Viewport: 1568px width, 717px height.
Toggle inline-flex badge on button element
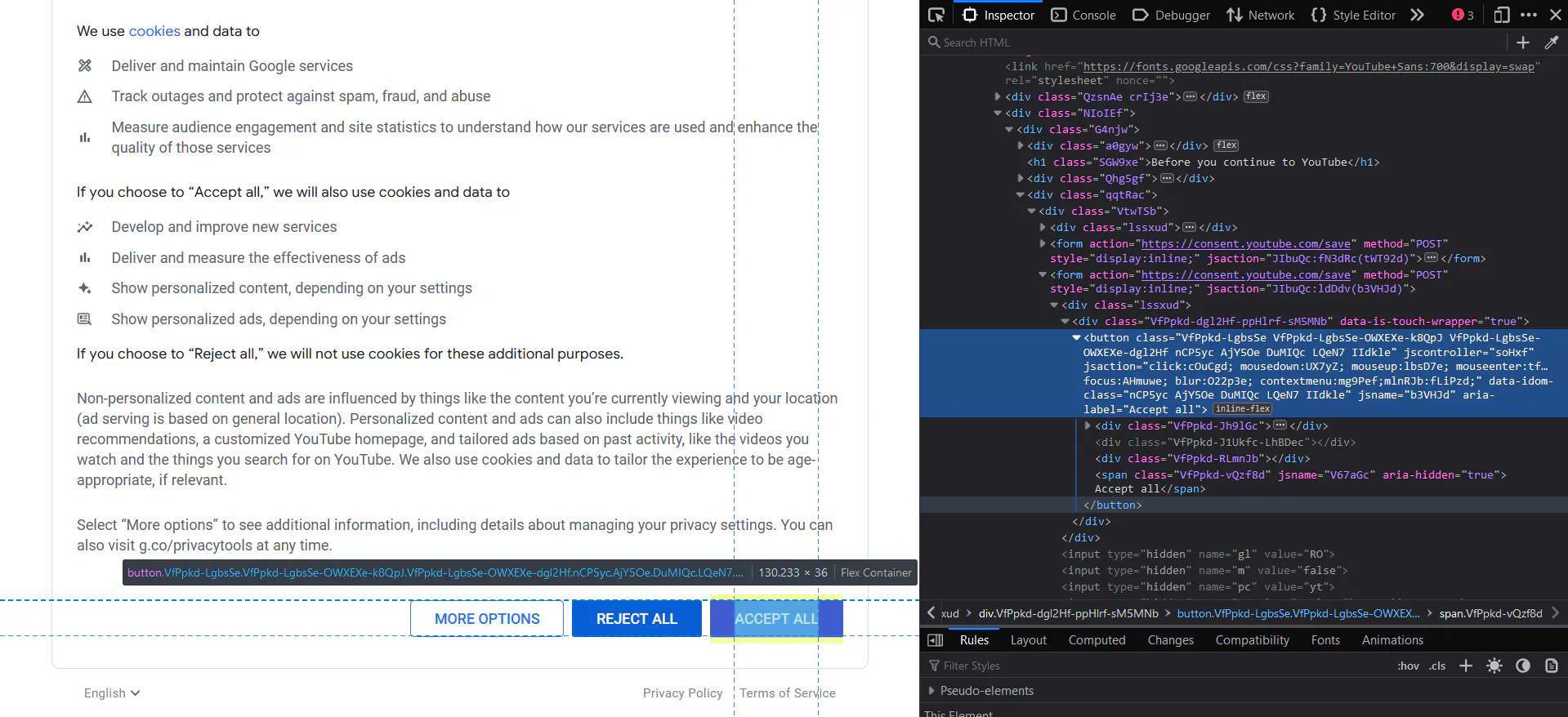point(1242,409)
